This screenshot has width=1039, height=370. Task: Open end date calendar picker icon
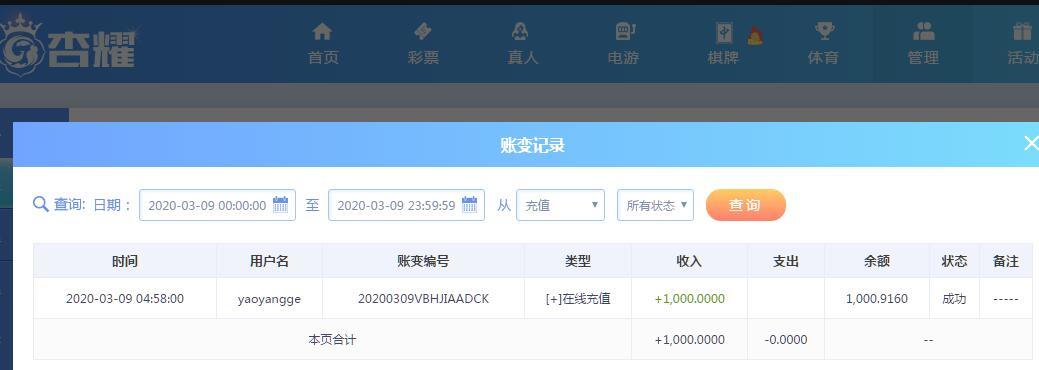click(469, 204)
